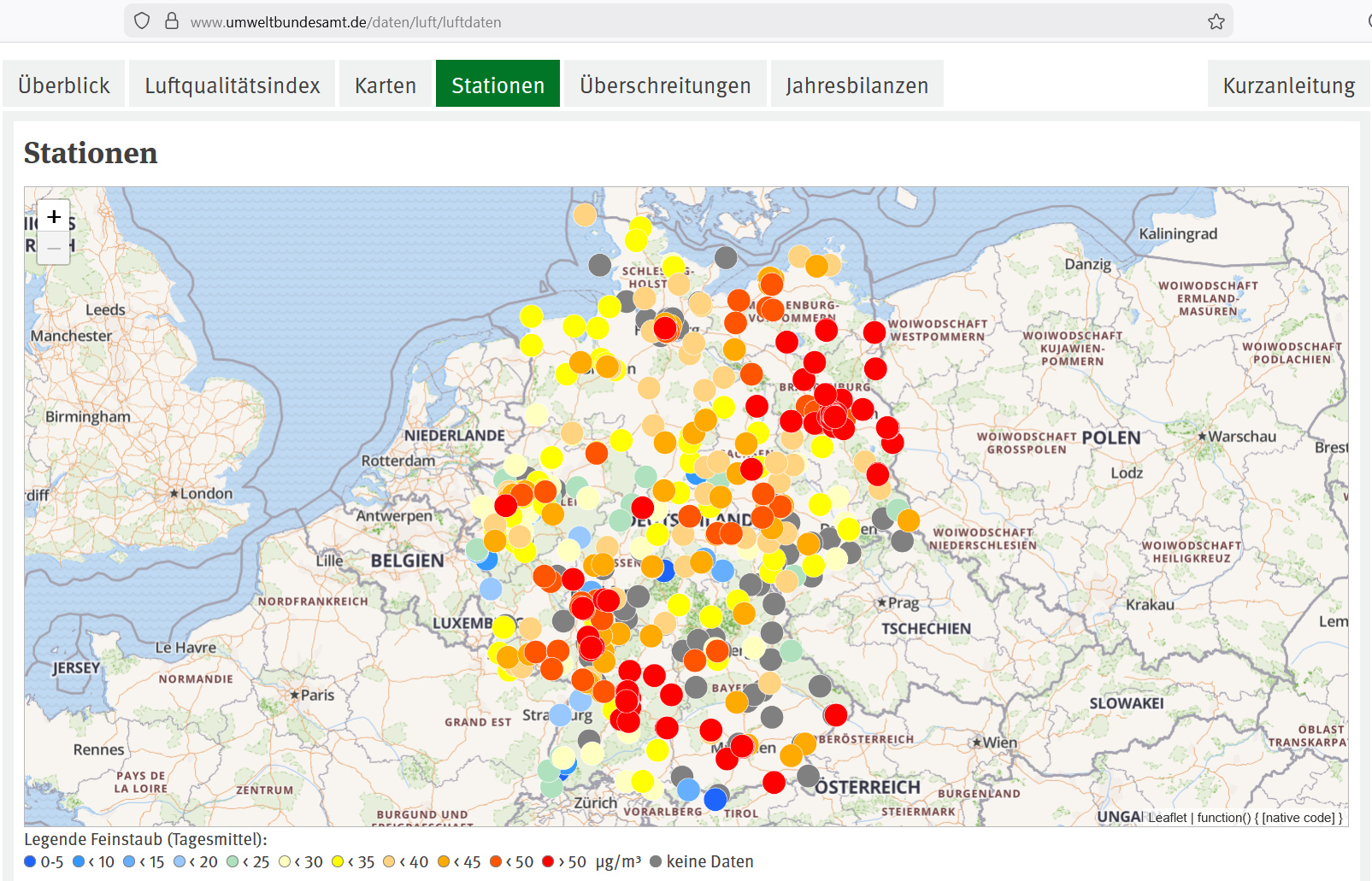The height and width of the screenshot is (881, 1372).
Task: Click the grey keine Daten legend dot
Action: click(x=656, y=861)
